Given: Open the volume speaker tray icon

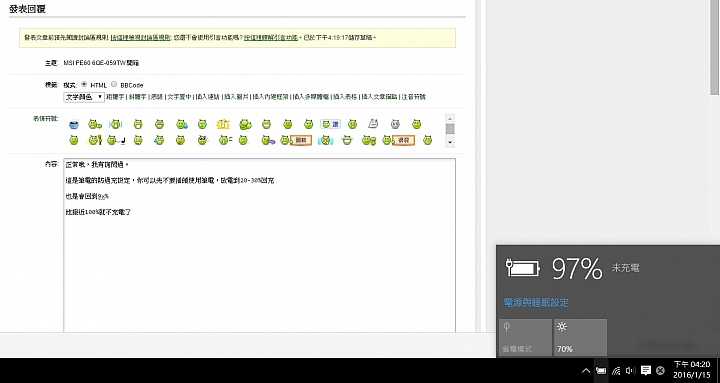Looking at the screenshot, I should [630, 371].
